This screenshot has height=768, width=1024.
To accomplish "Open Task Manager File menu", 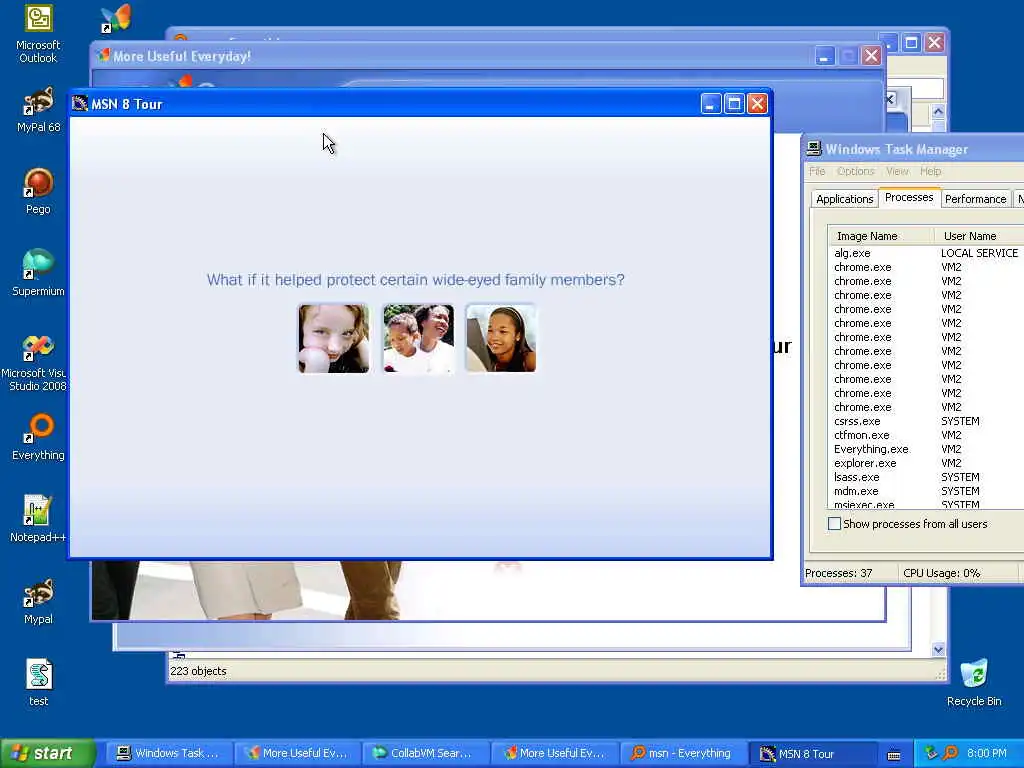I will coord(817,171).
